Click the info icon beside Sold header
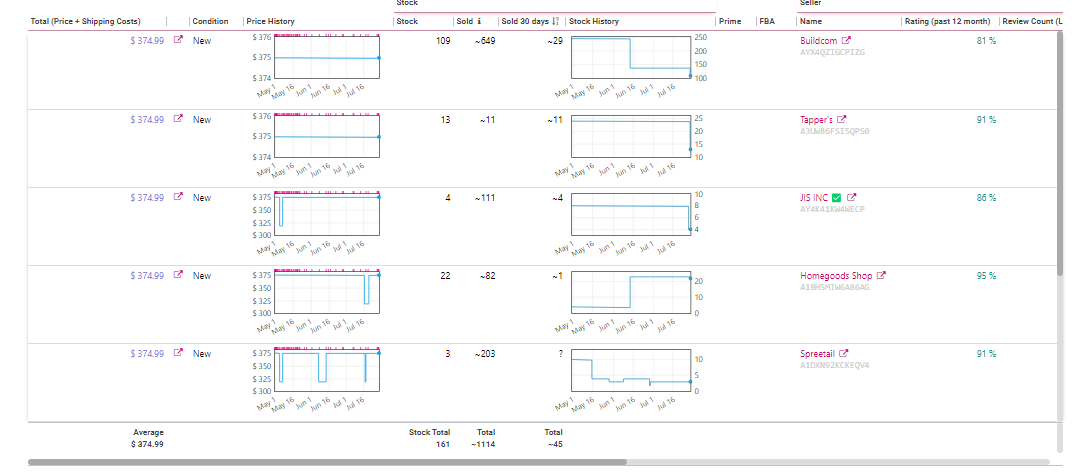 click(479, 21)
